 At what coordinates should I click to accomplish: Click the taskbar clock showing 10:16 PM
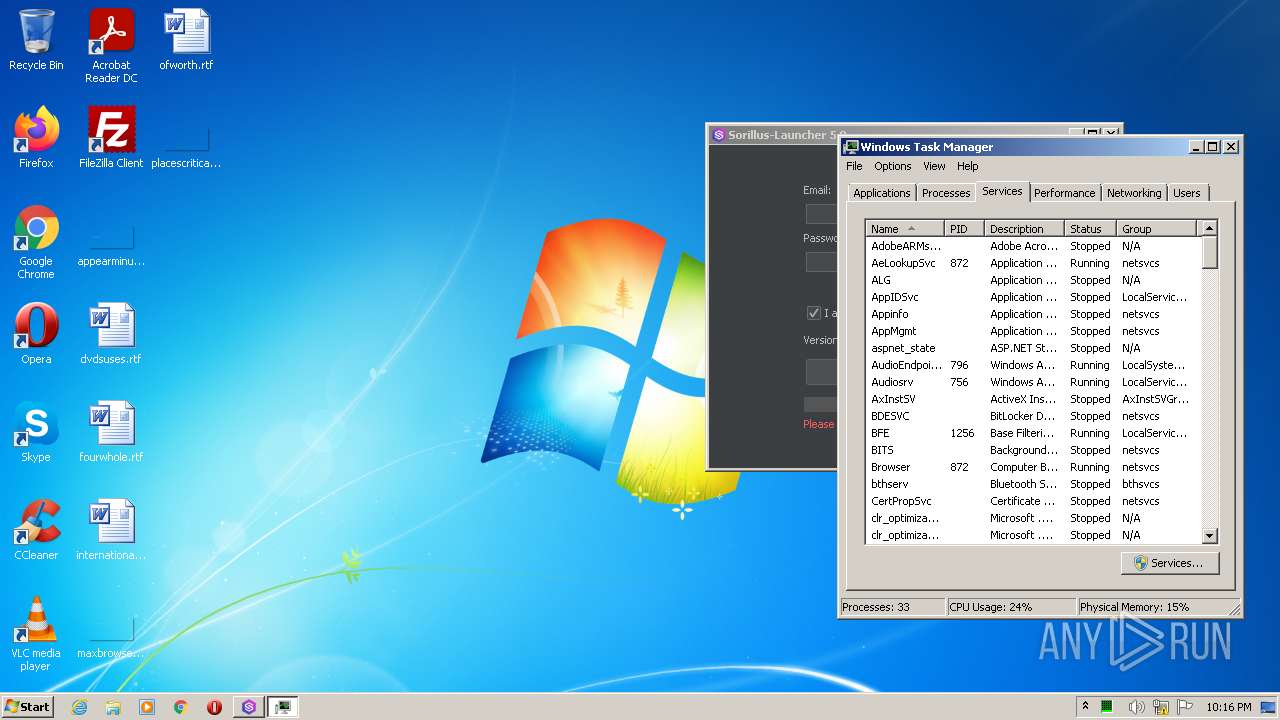[1228, 707]
